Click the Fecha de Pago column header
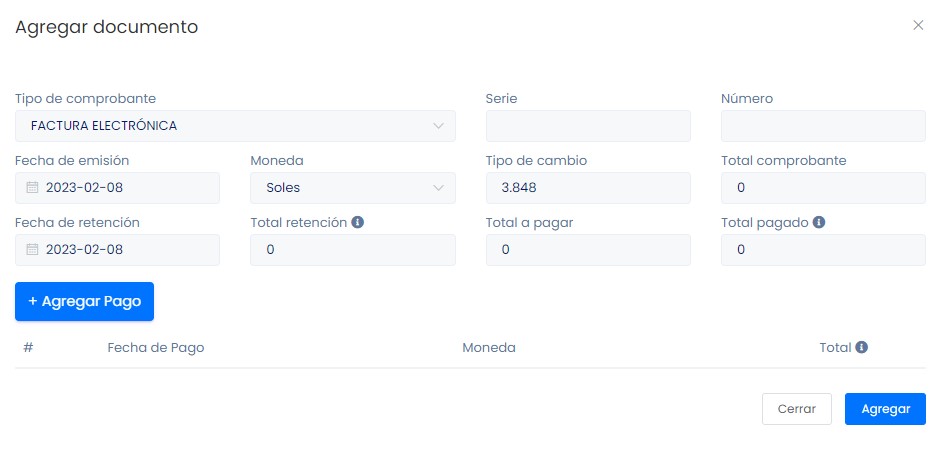The width and height of the screenshot is (941, 452). pyautogui.click(x=156, y=348)
